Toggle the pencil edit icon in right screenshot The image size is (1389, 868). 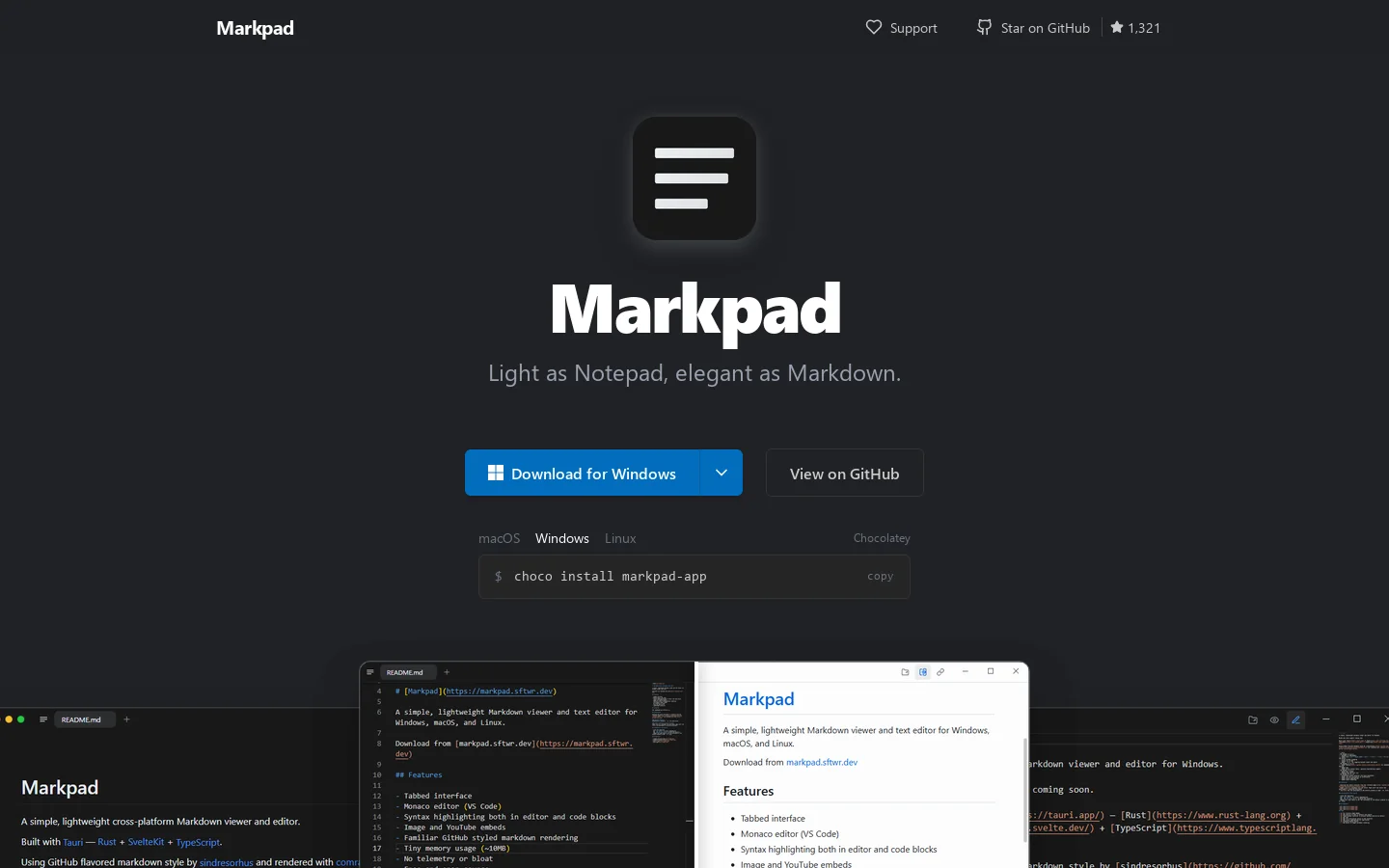[x=1296, y=719]
